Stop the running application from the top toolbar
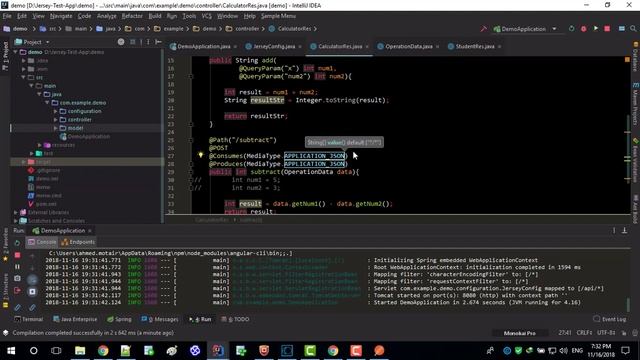The width and height of the screenshot is (640, 360). tap(607, 29)
